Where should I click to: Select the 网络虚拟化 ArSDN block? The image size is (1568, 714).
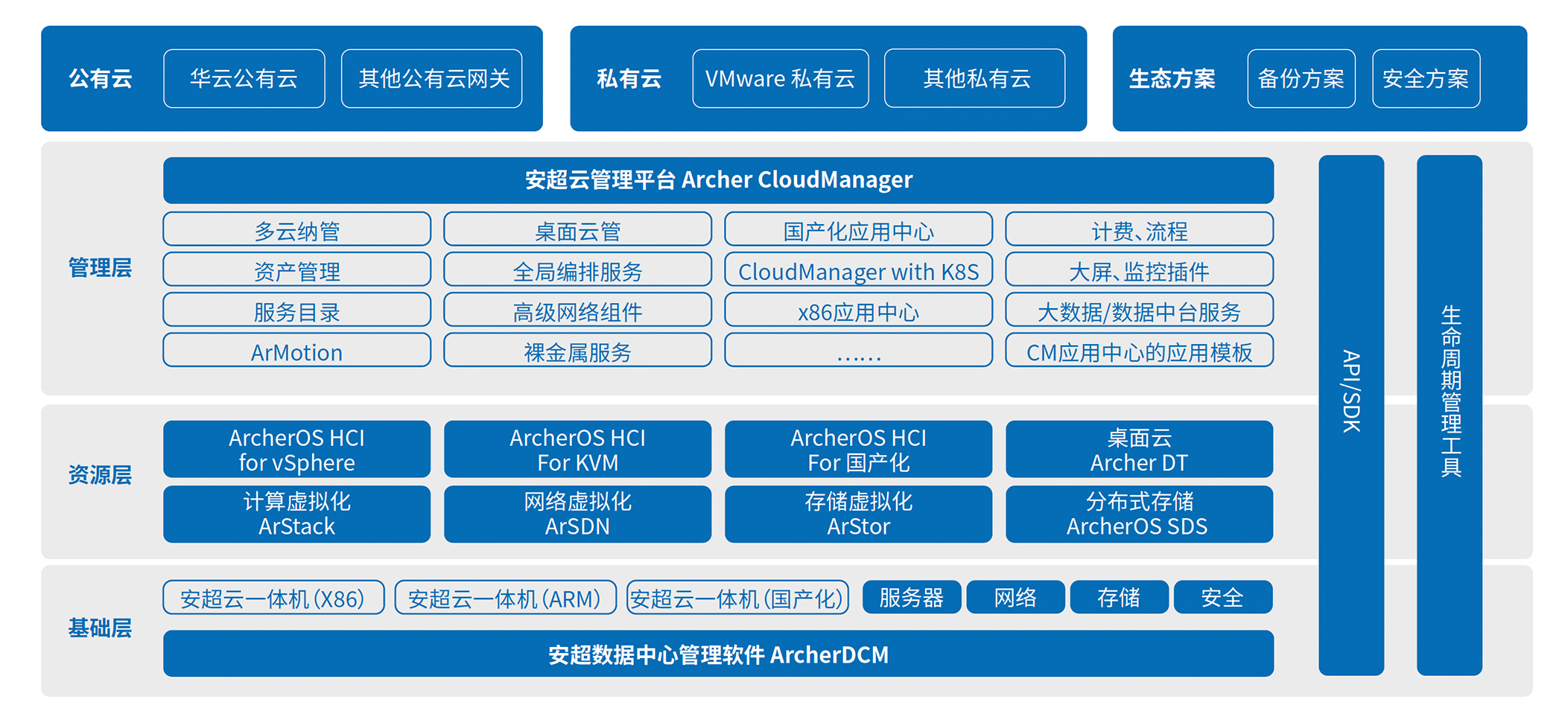pyautogui.click(x=577, y=514)
